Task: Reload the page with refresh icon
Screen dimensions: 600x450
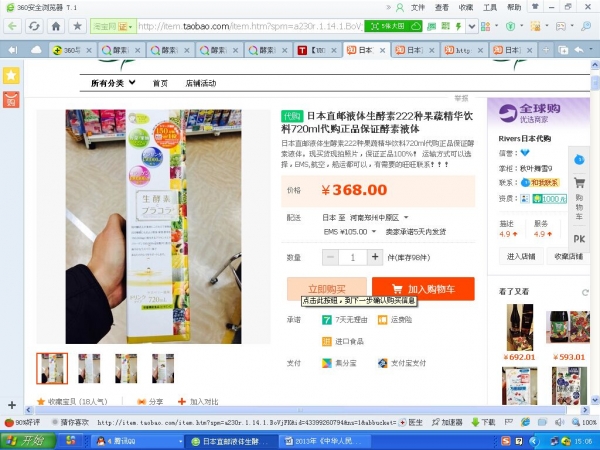Action: click(34, 25)
